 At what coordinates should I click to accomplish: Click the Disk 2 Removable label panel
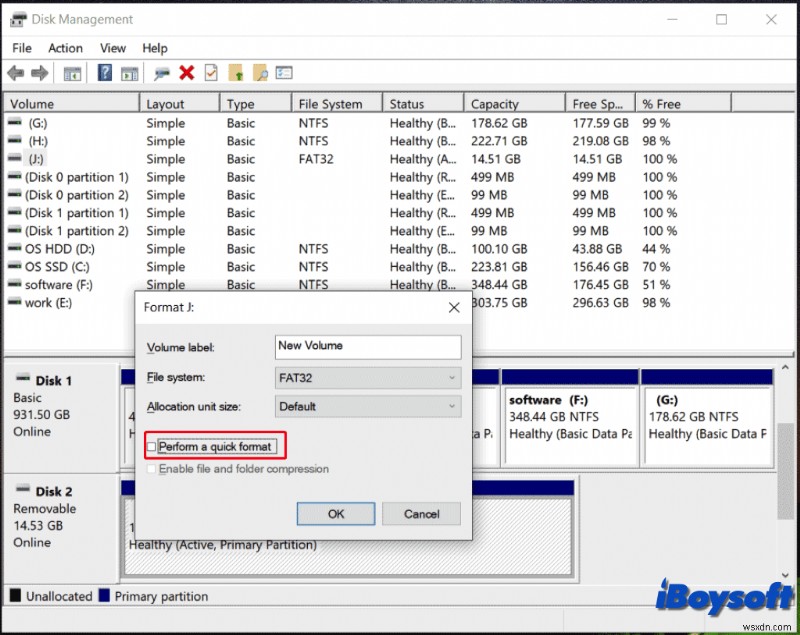tap(61, 528)
